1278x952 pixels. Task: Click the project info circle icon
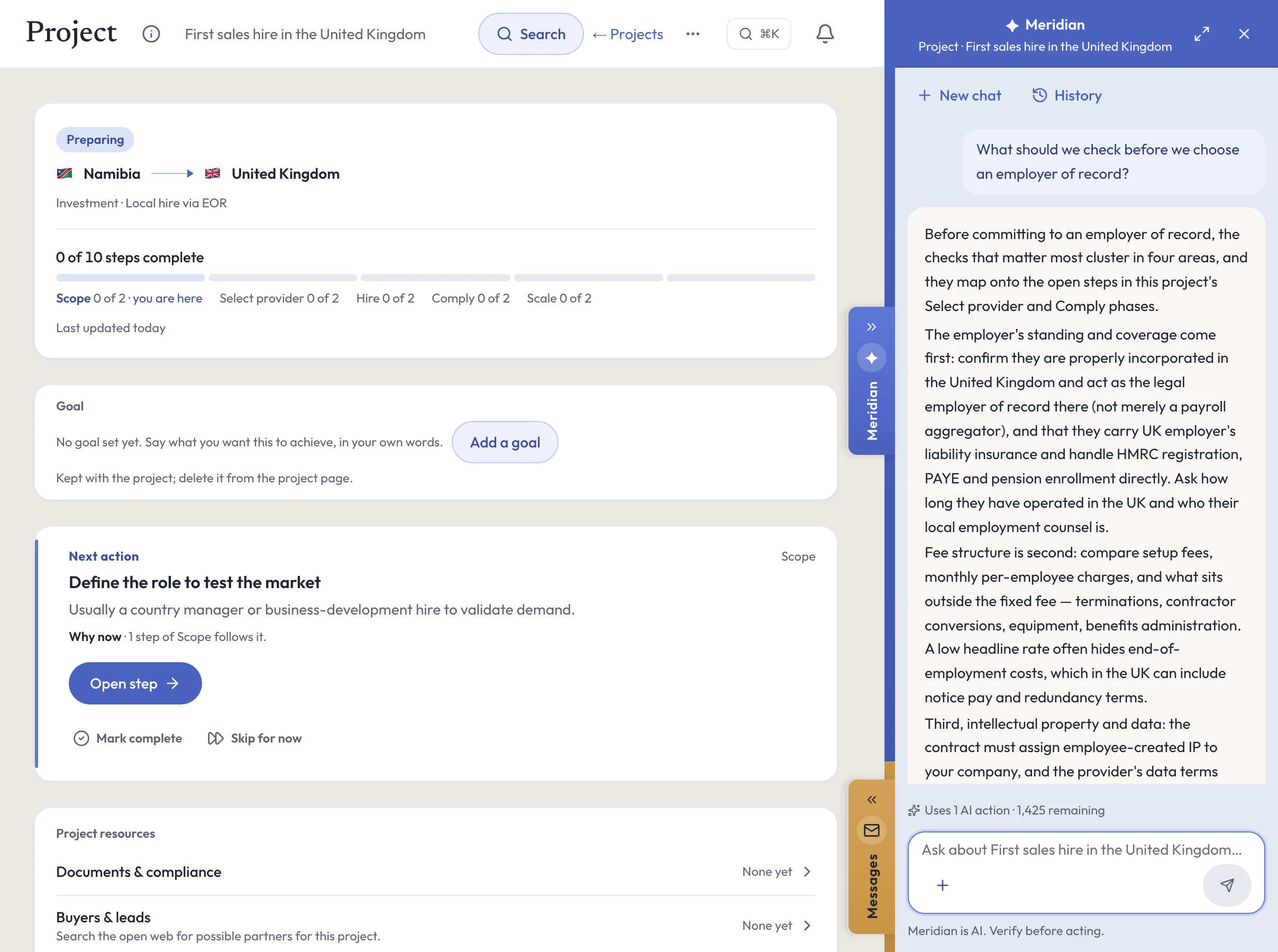pos(151,34)
